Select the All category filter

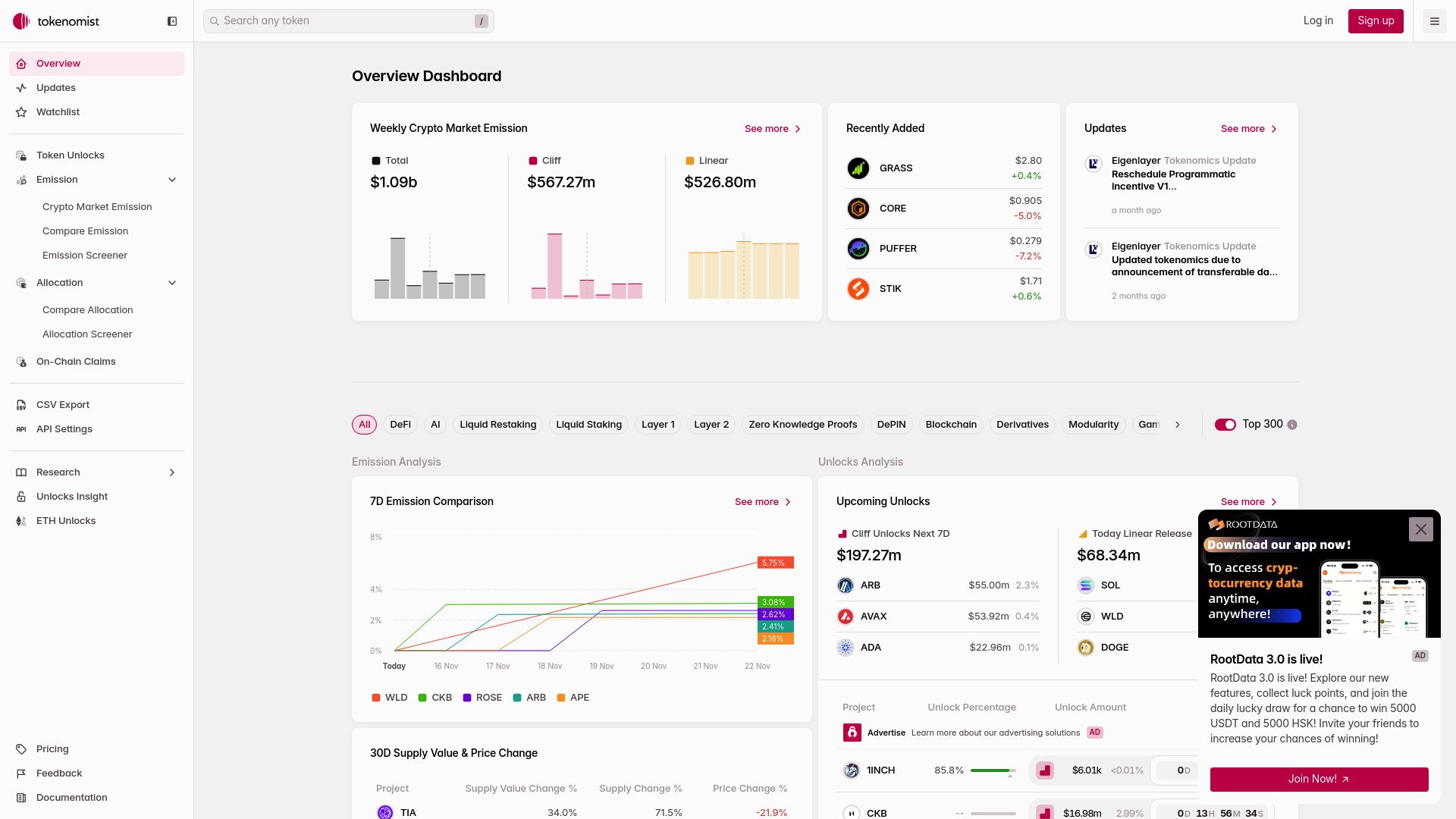coord(364,425)
